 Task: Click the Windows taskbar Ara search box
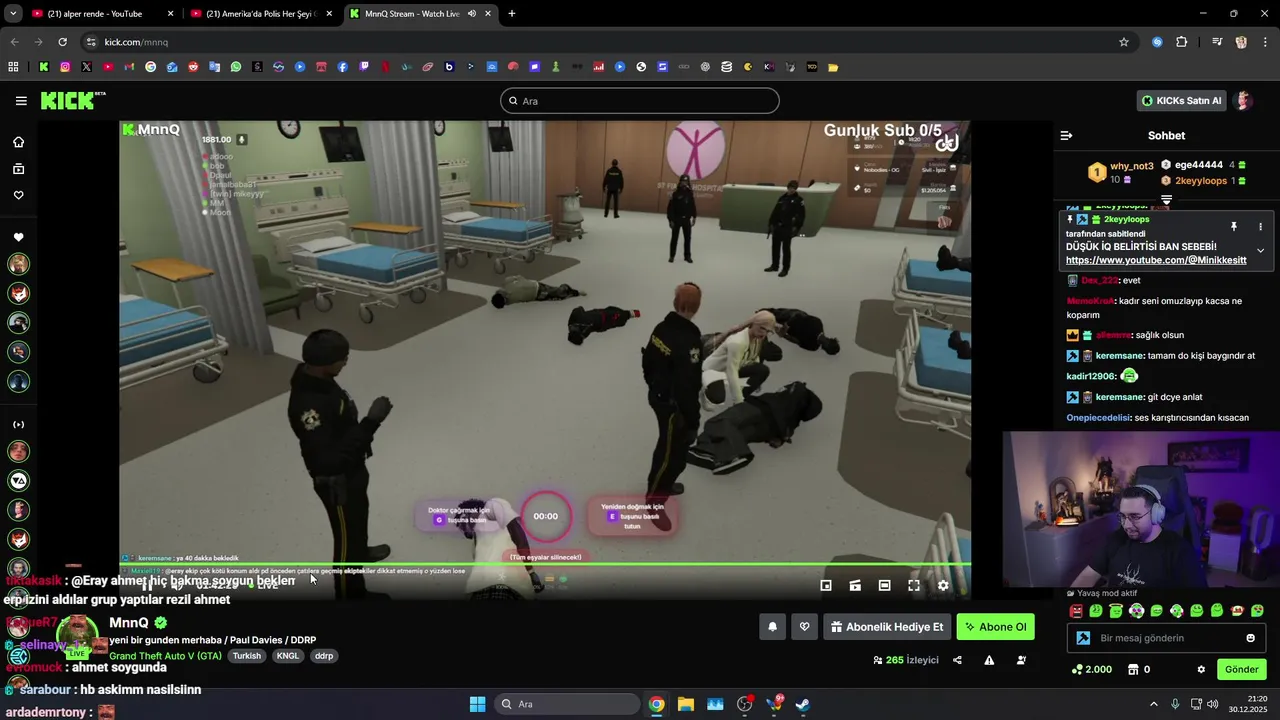pos(568,704)
